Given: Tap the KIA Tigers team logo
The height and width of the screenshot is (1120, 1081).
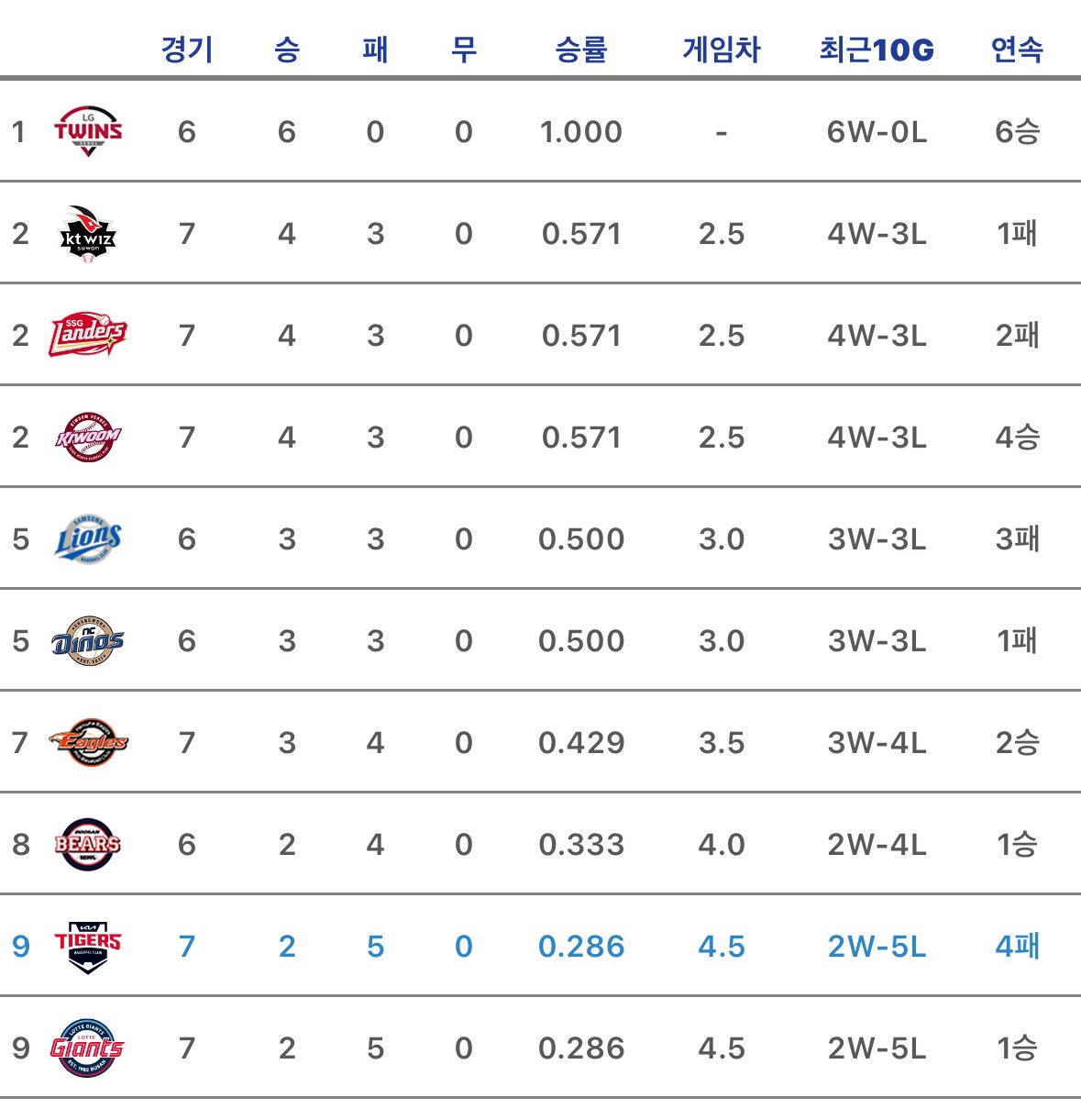Looking at the screenshot, I should pos(88,947).
